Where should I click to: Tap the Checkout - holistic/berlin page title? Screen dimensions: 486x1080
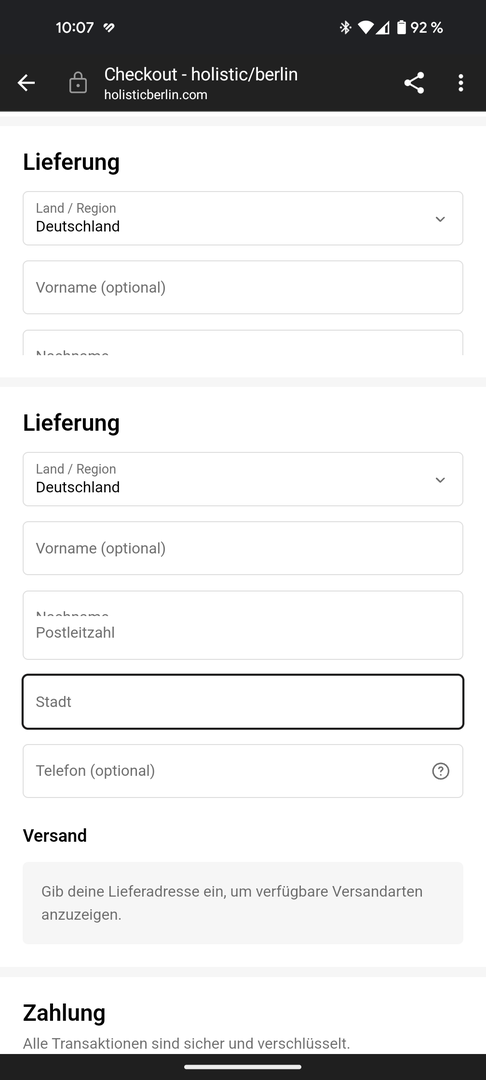click(x=201, y=74)
